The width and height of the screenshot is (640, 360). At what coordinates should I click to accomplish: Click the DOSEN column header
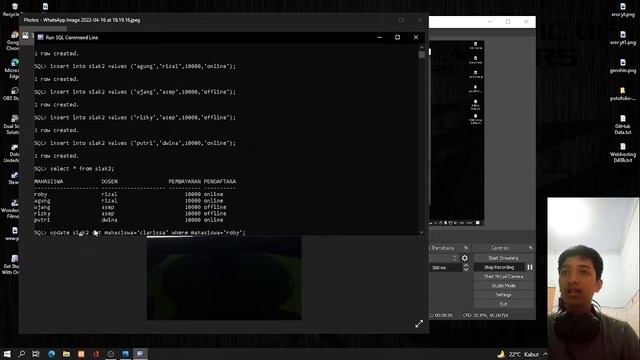[x=109, y=181]
